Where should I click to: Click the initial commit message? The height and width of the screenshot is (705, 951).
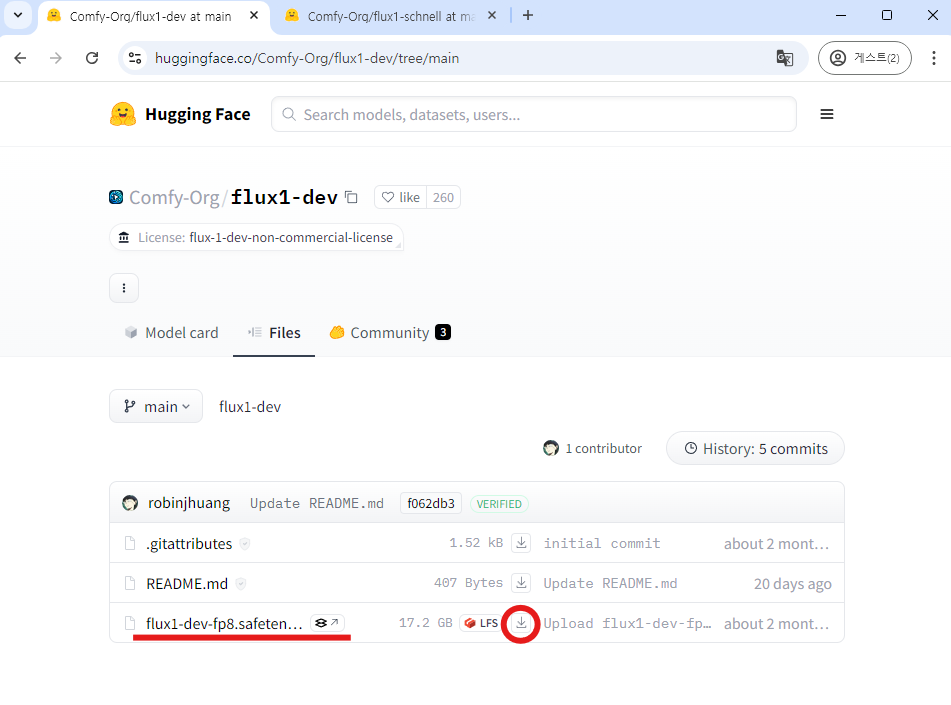coord(602,543)
